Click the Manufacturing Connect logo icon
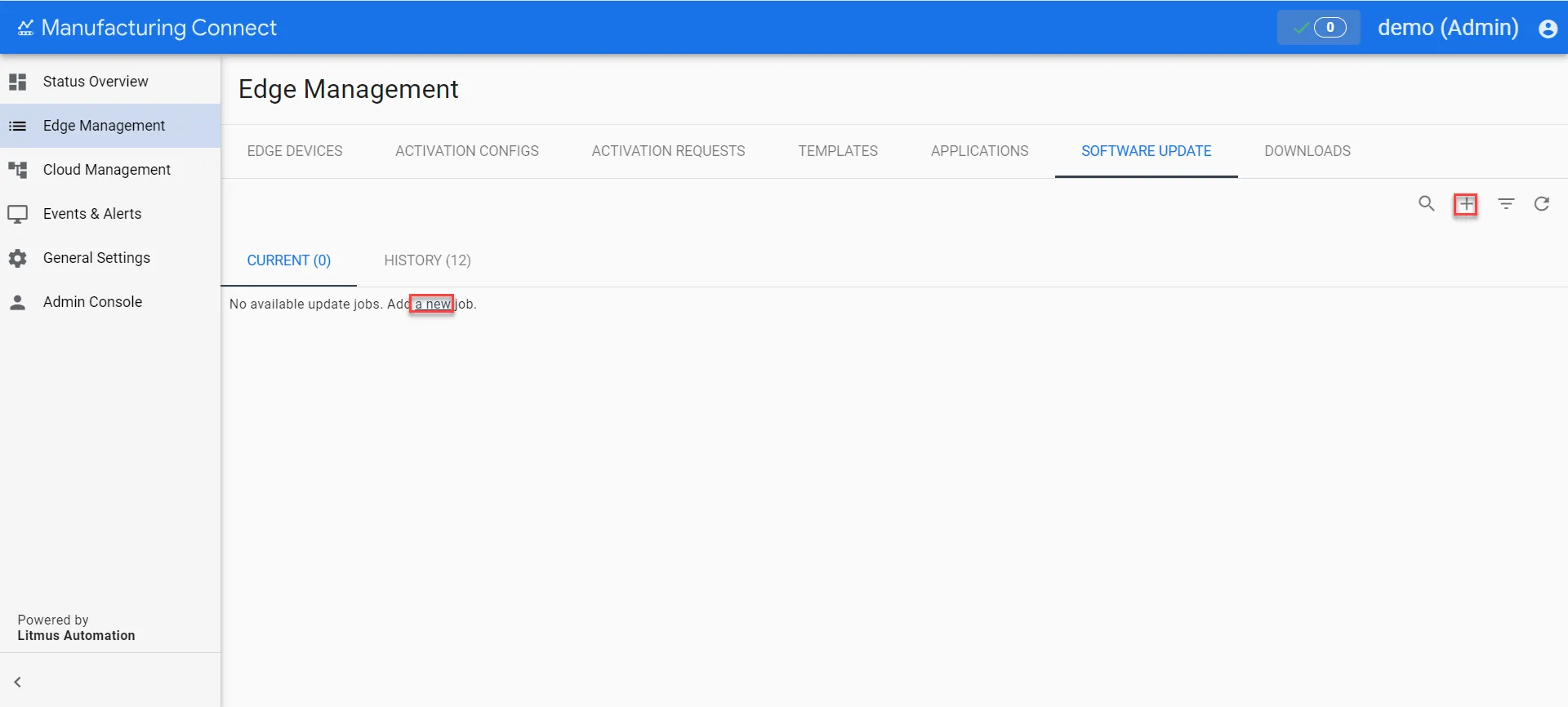This screenshot has width=1568, height=707. point(25,29)
